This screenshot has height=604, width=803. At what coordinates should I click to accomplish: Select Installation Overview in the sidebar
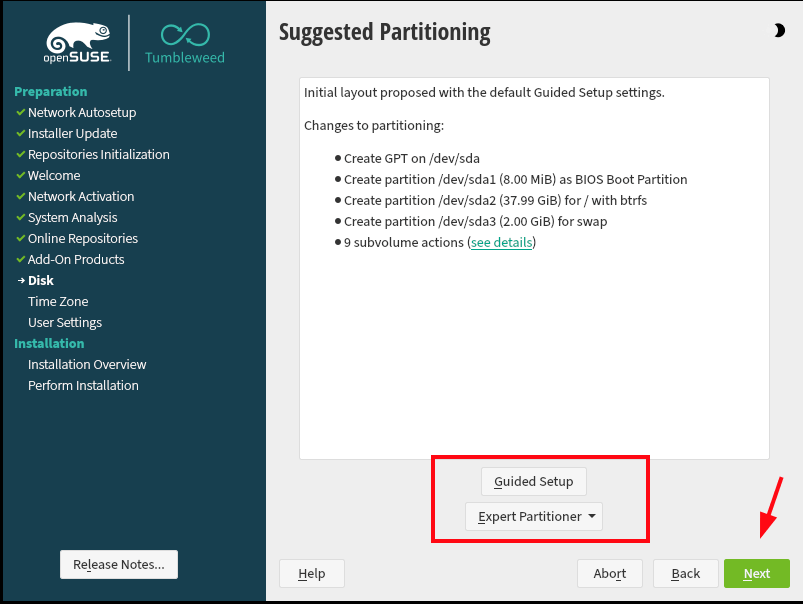pyautogui.click(x=87, y=364)
